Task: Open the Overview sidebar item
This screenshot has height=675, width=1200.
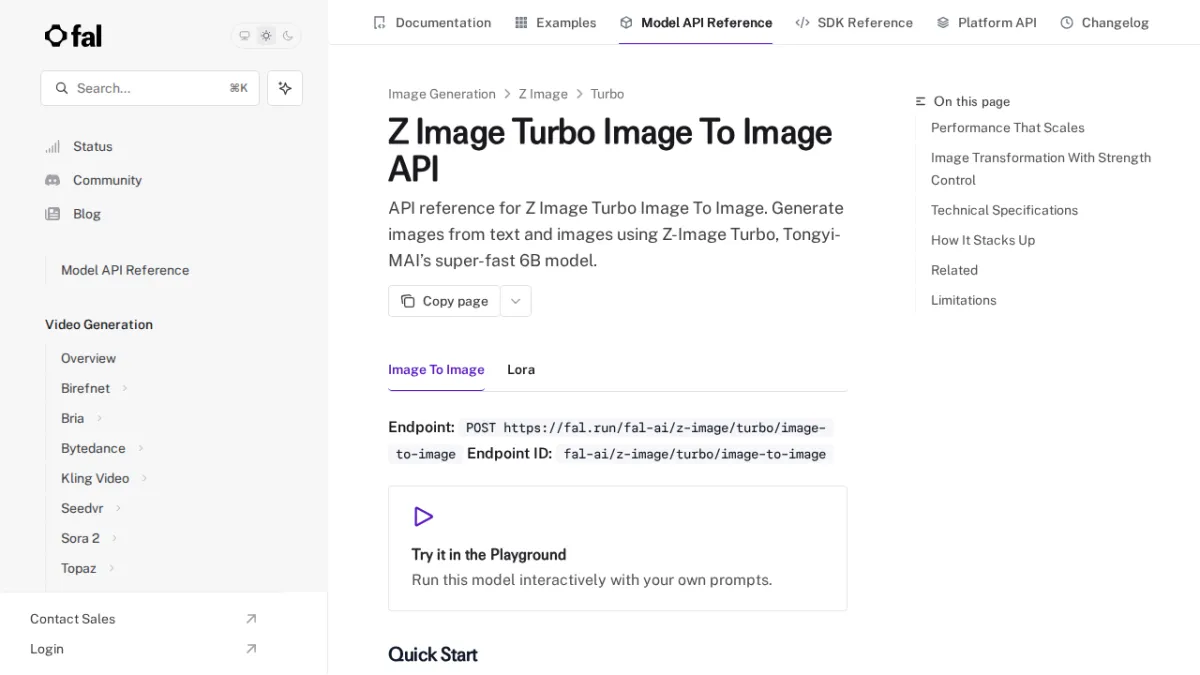Action: tap(88, 358)
